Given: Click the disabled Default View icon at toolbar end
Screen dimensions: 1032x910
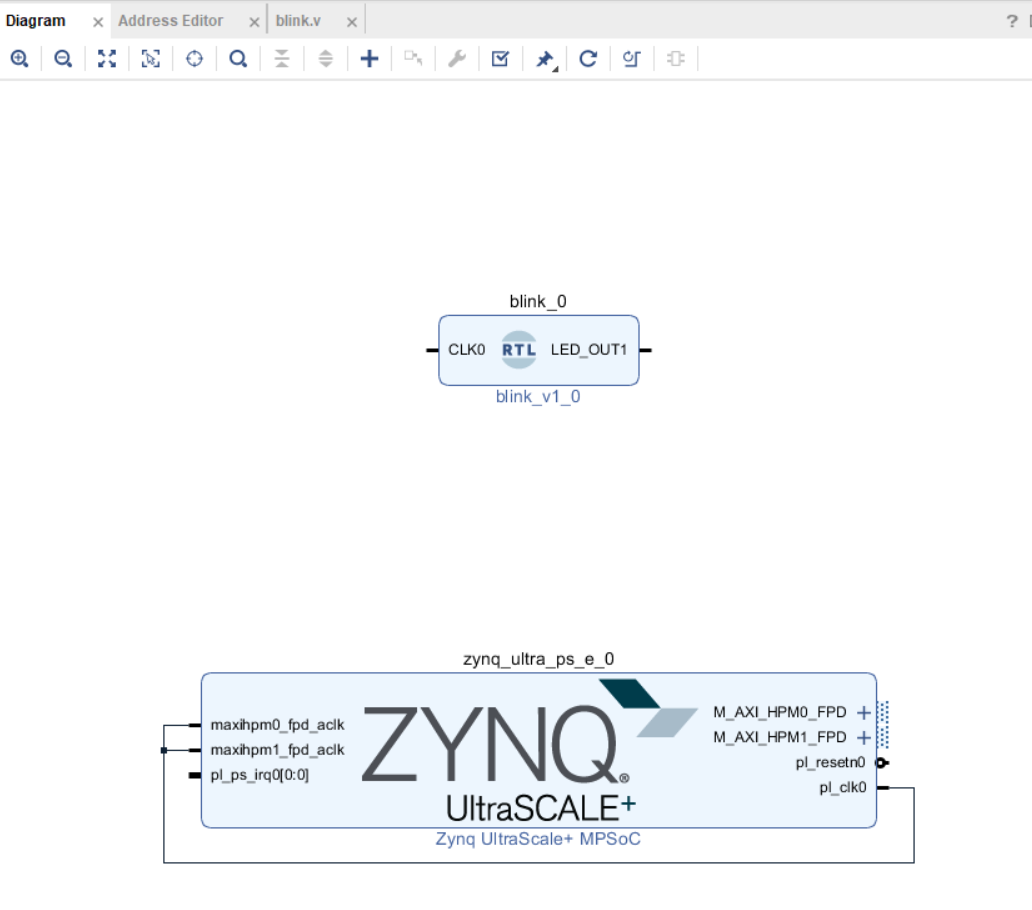Looking at the screenshot, I should (675, 59).
